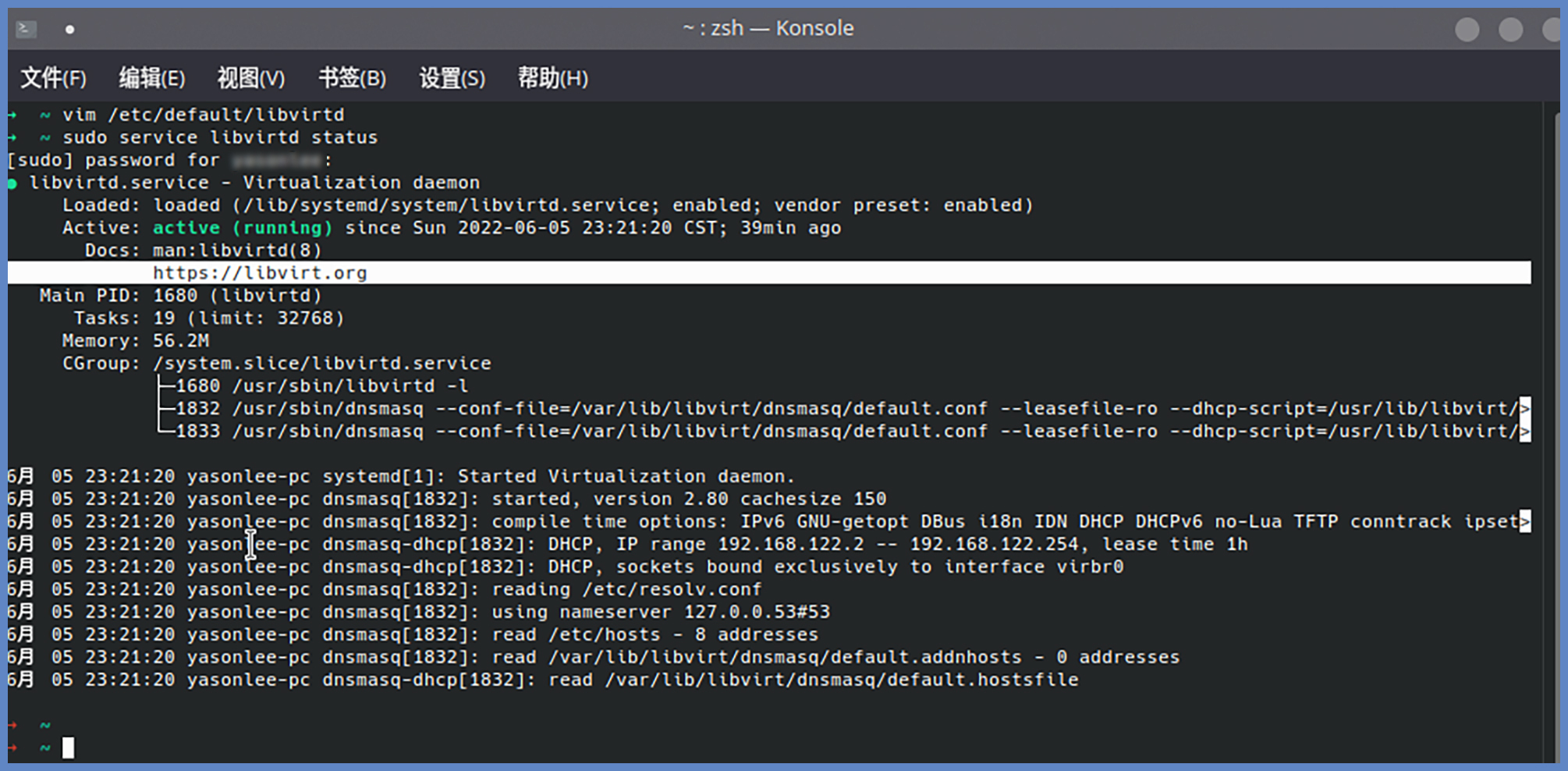Click the green libvirtd.service status dot
The height and width of the screenshot is (771, 1568).
point(12,184)
